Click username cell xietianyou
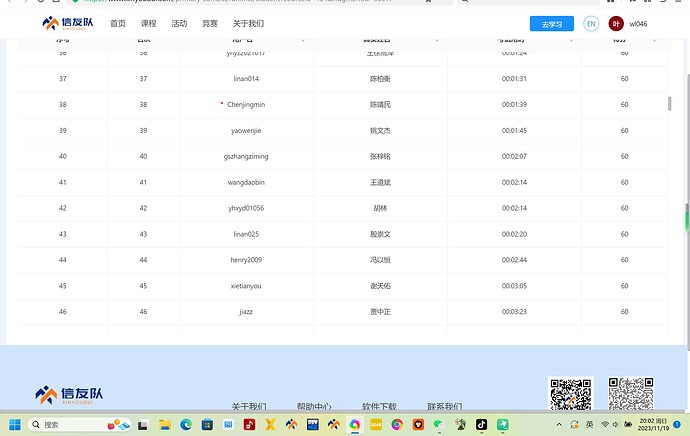The height and width of the screenshot is (436, 690). pos(246,286)
